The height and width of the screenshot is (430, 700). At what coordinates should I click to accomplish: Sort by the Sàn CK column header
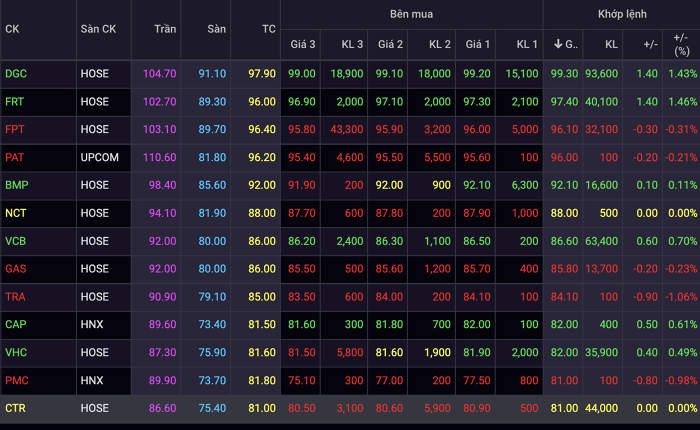coord(98,29)
